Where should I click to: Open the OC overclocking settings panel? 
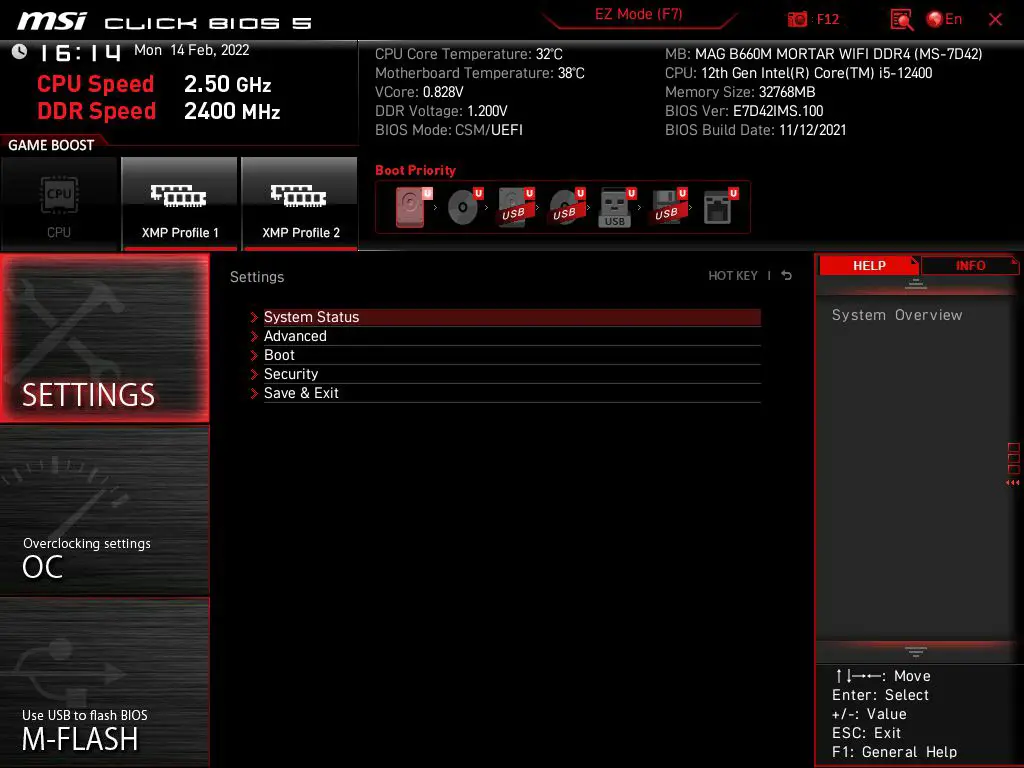[x=105, y=511]
